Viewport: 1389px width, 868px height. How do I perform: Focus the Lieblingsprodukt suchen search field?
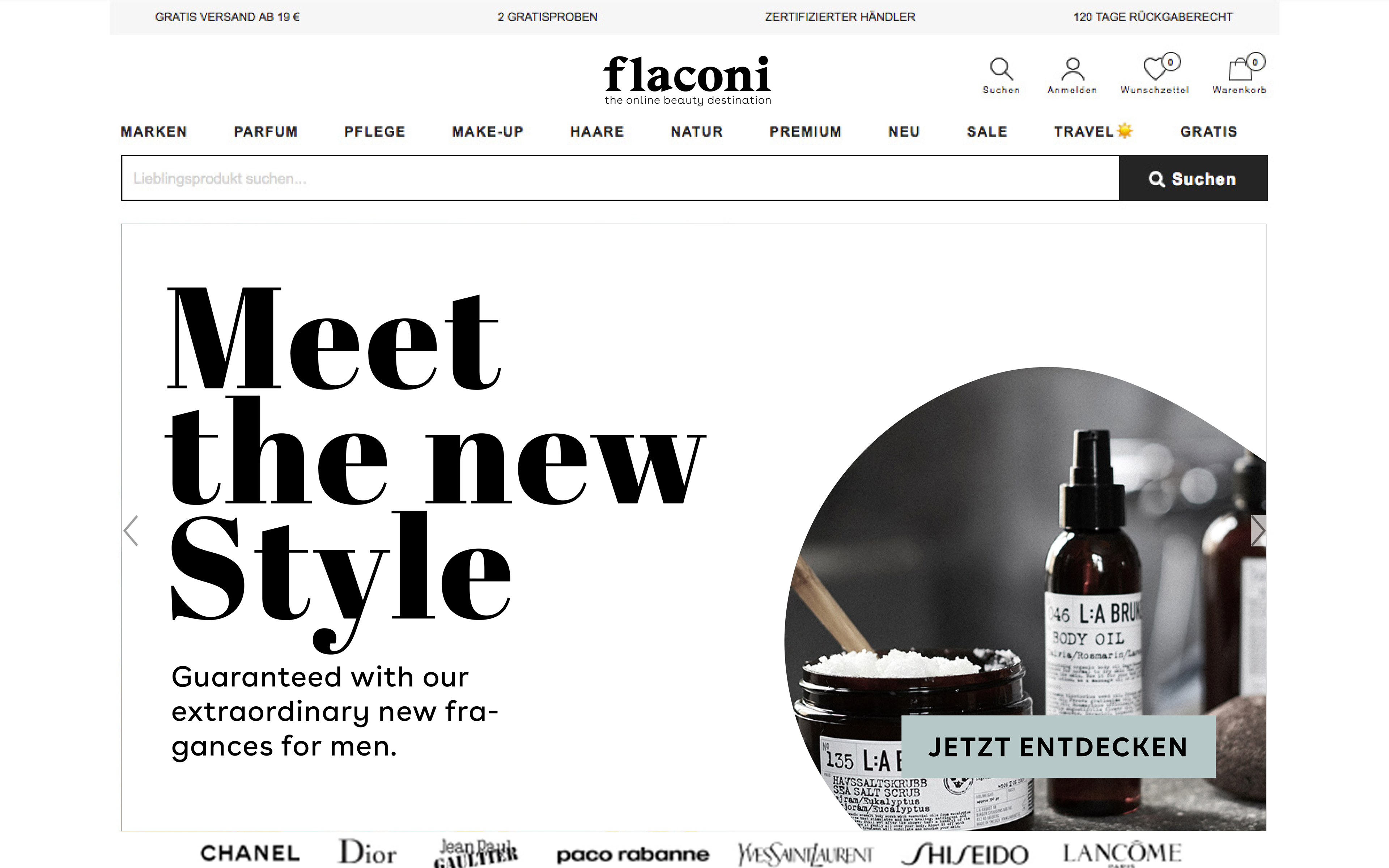(x=620, y=178)
